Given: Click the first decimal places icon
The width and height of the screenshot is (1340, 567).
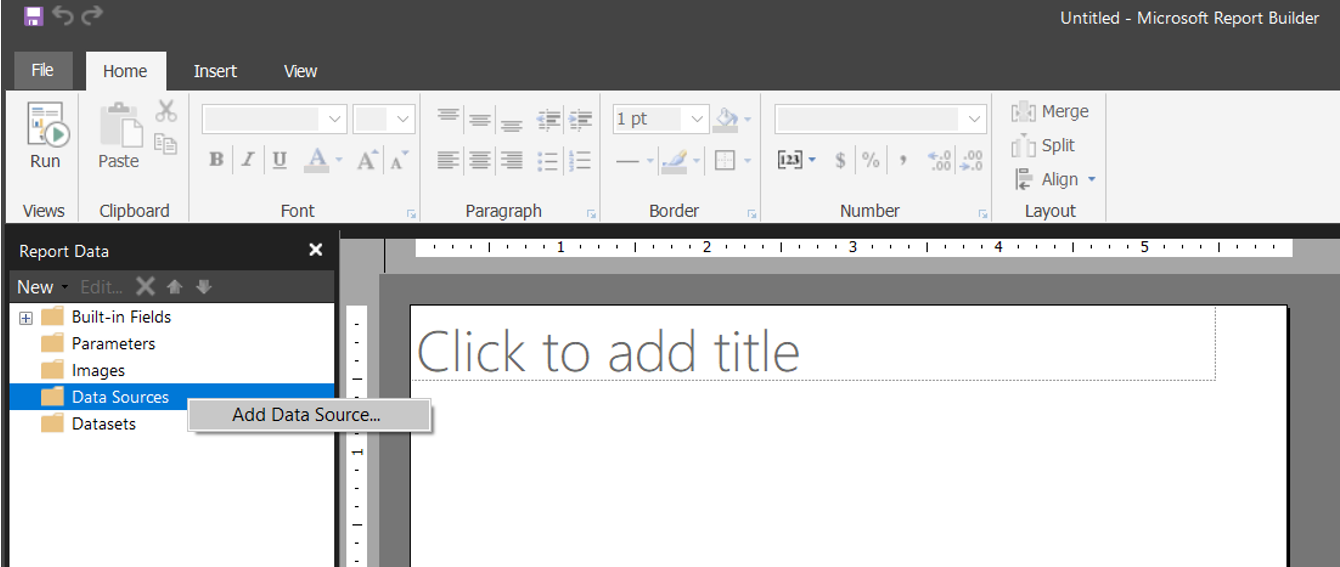Looking at the screenshot, I should click(939, 160).
